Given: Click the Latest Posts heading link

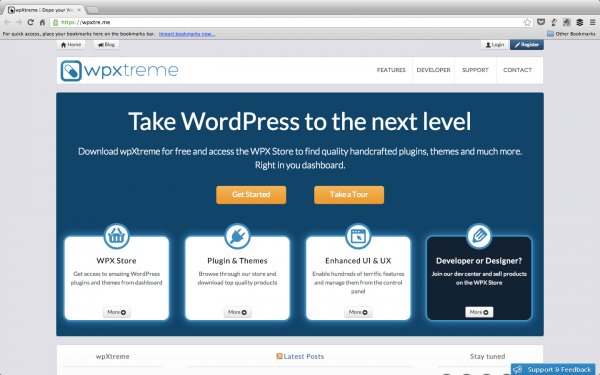Looking at the screenshot, I should pos(304,357).
